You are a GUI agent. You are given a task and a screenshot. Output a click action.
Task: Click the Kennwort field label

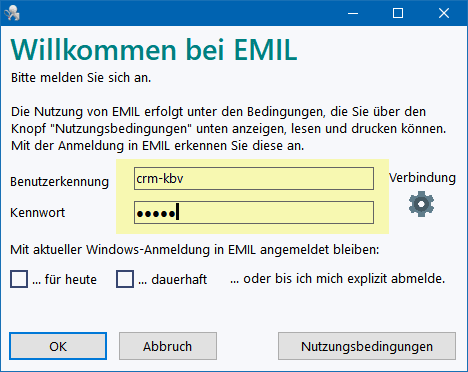(38, 212)
